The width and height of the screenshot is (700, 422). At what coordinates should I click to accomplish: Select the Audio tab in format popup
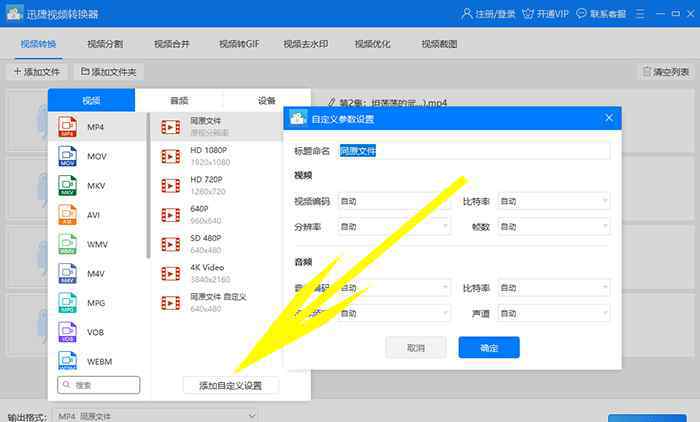click(x=179, y=100)
